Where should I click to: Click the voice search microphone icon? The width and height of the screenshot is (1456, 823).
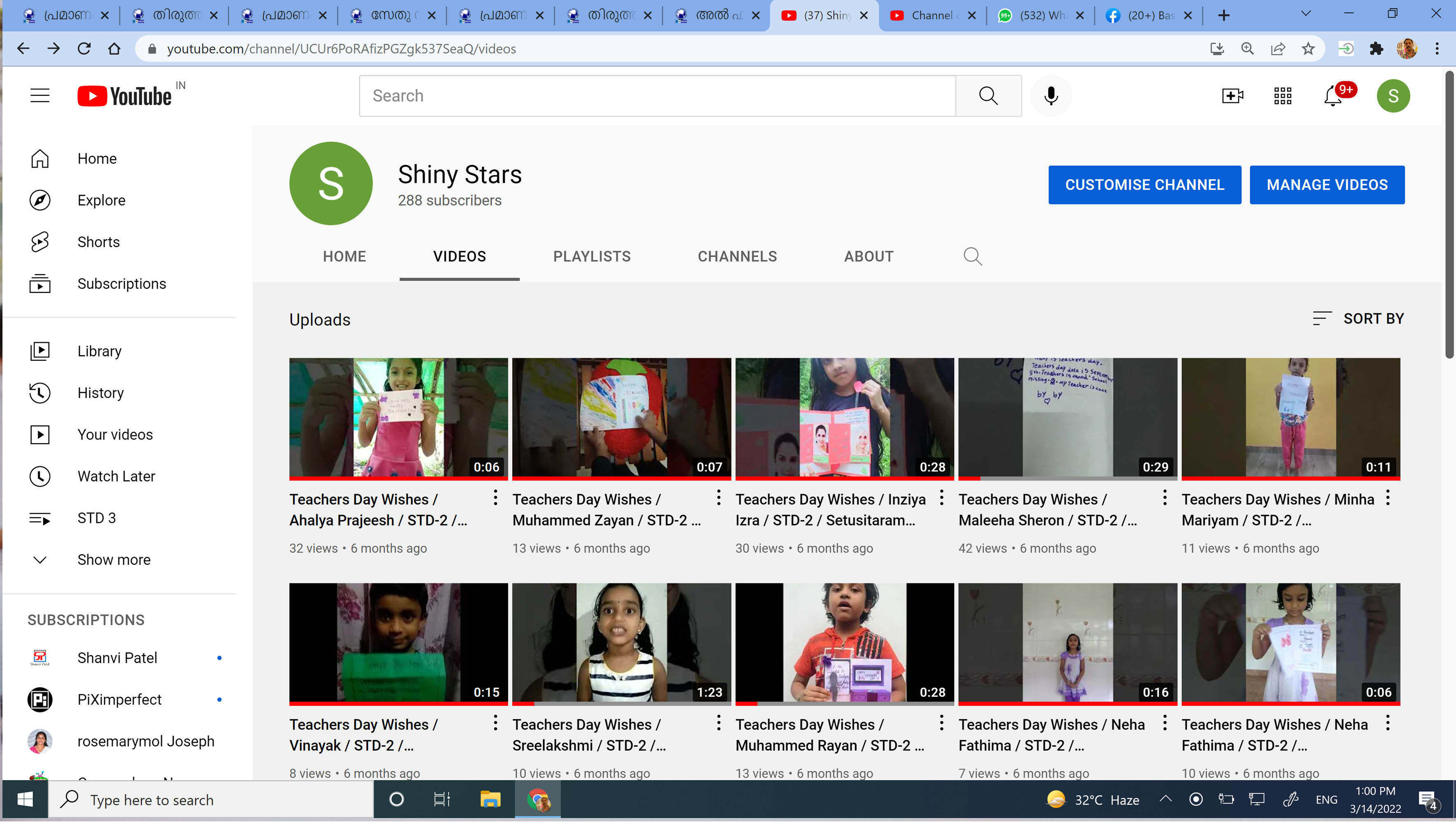point(1051,95)
